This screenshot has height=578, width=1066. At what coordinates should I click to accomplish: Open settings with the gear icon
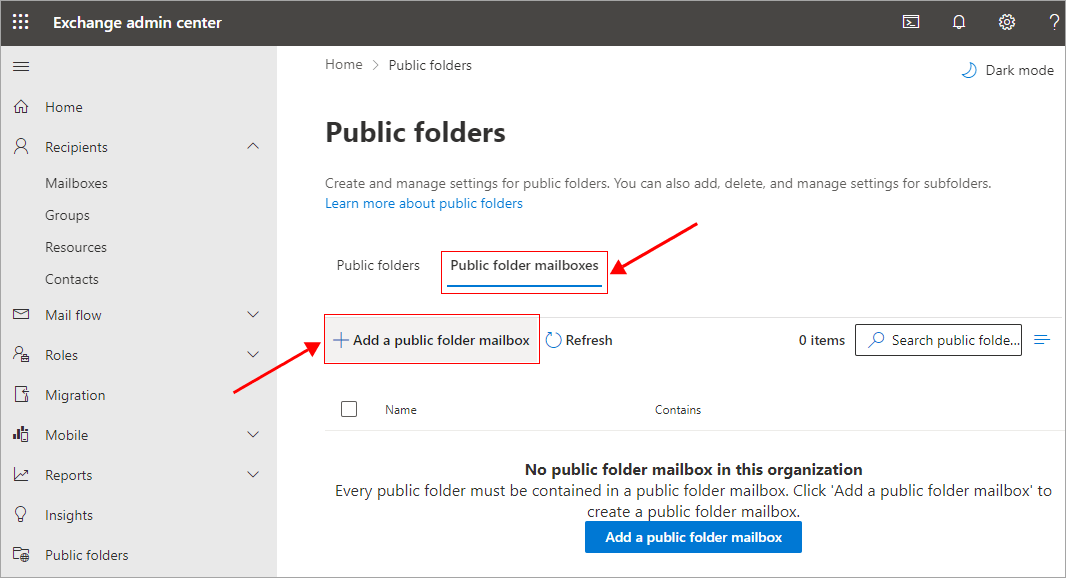click(x=1006, y=21)
